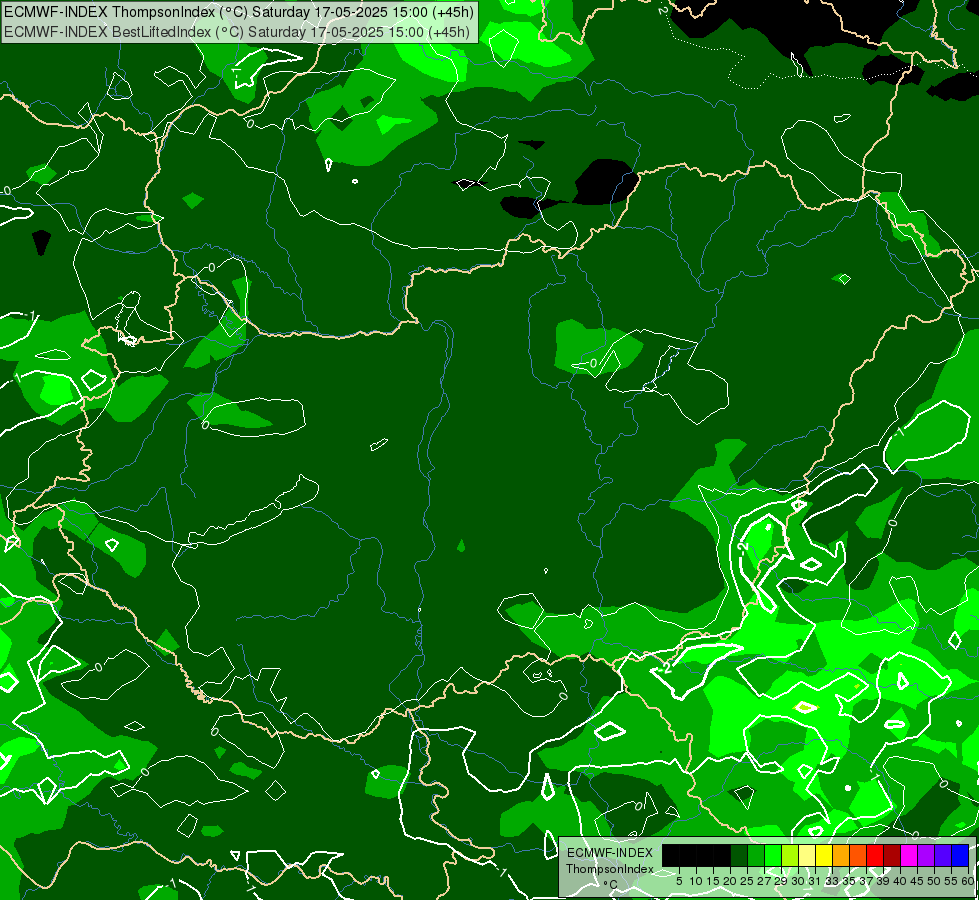This screenshot has height=900, width=979.
Task: Click the °C unit label in legend
Action: [x=611, y=884]
